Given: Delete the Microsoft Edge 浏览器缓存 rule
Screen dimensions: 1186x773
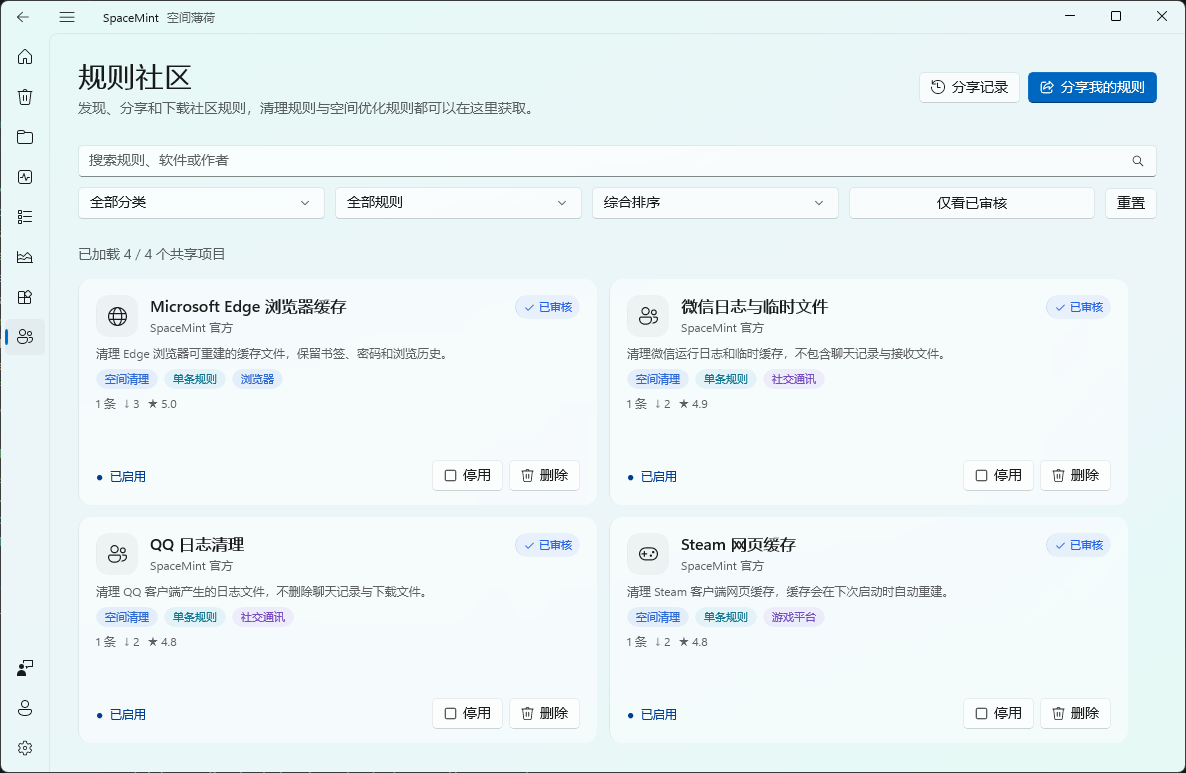Looking at the screenshot, I should (x=545, y=476).
